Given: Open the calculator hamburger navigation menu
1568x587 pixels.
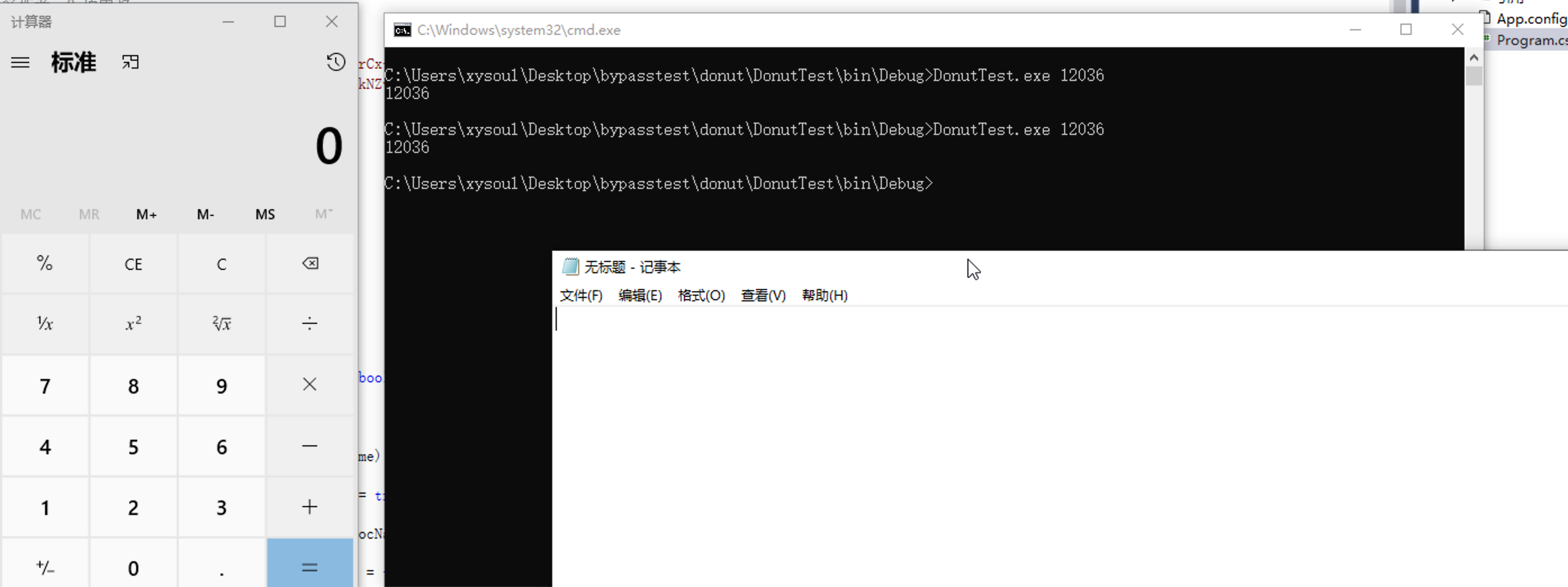Looking at the screenshot, I should click(20, 62).
